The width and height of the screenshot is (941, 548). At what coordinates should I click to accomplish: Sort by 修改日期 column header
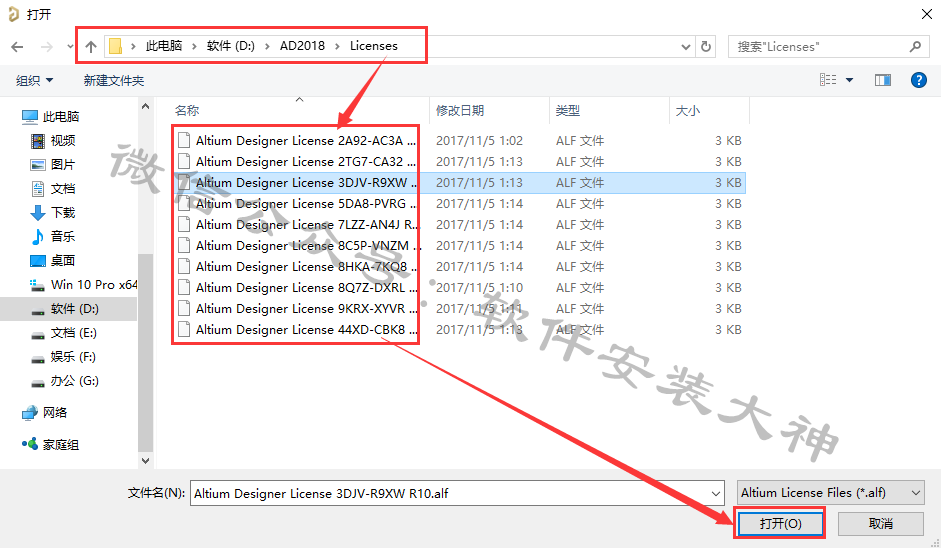460,110
